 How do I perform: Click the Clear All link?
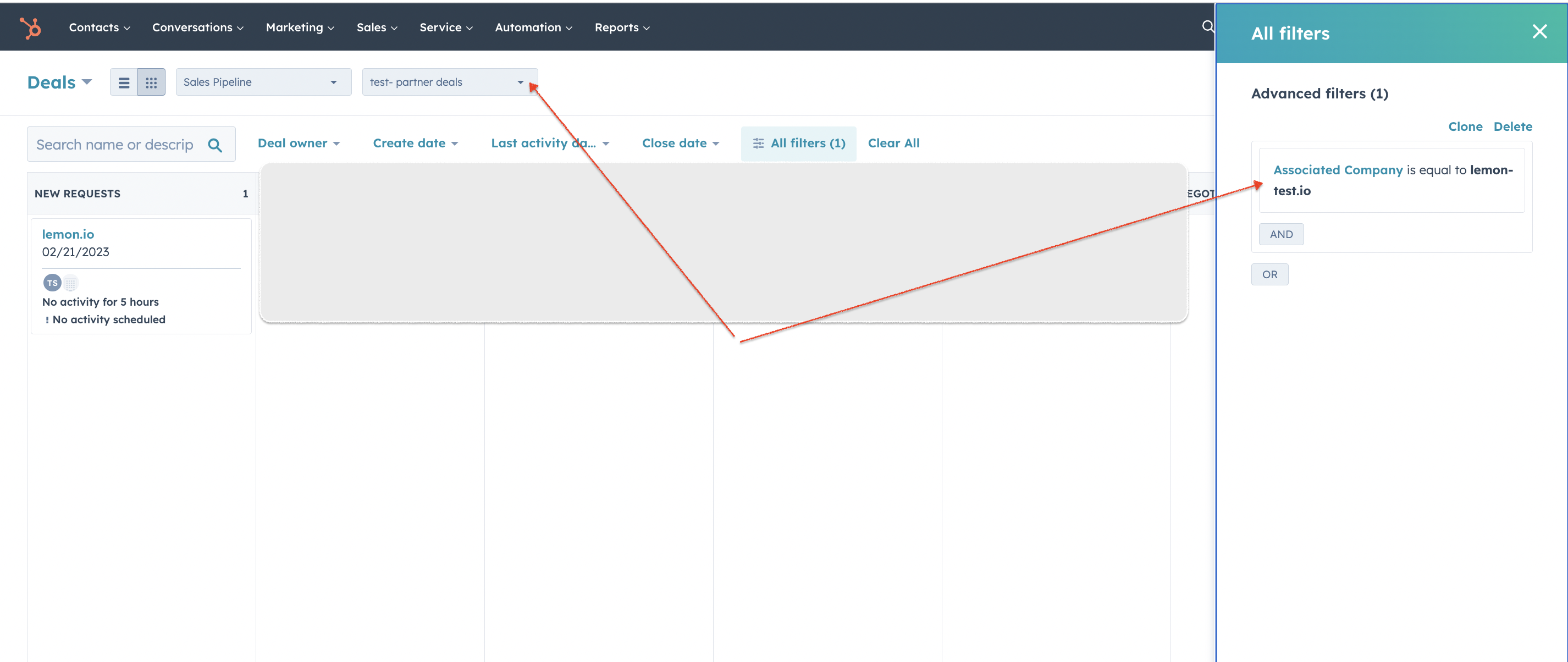pos(893,143)
